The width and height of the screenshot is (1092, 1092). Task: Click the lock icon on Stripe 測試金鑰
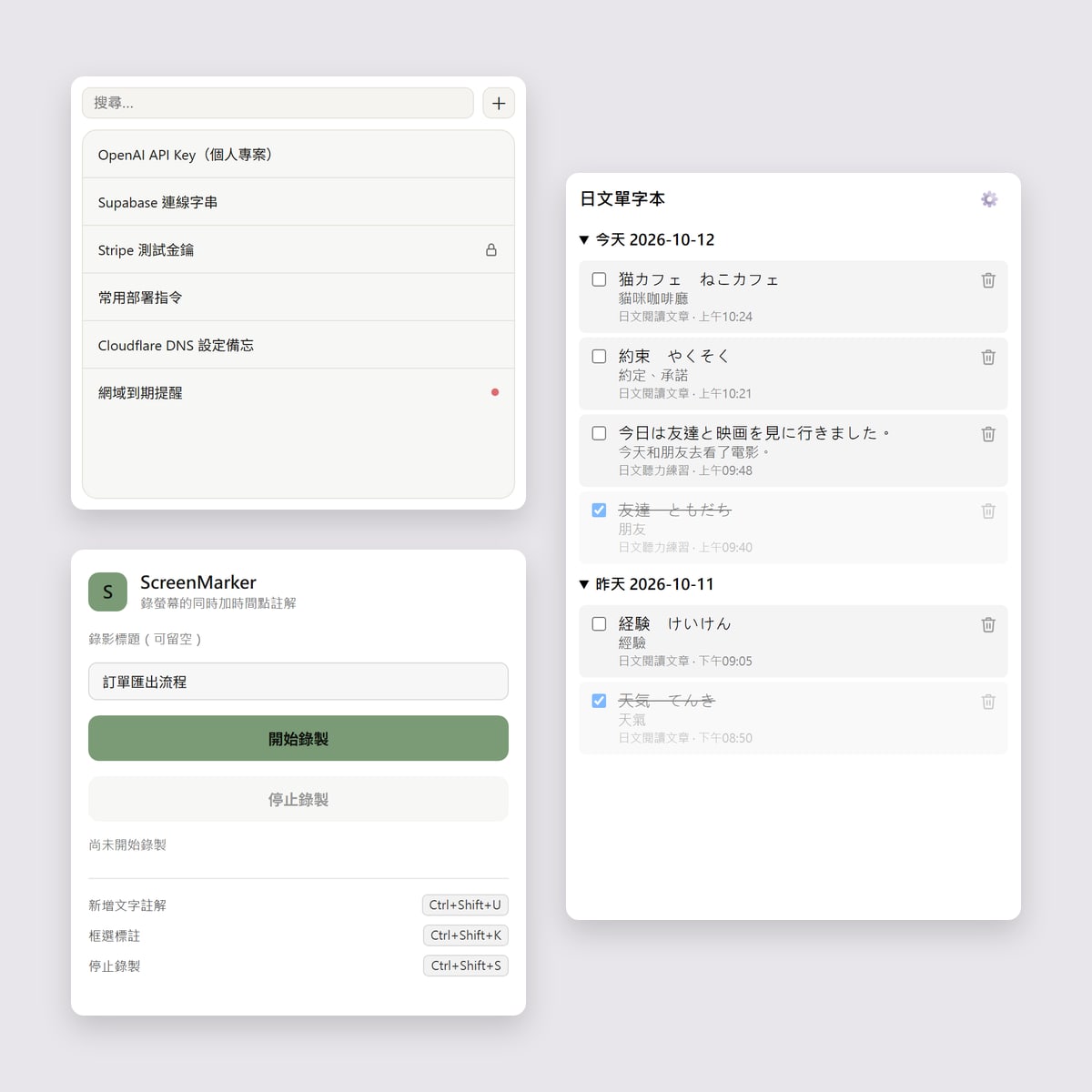[491, 249]
